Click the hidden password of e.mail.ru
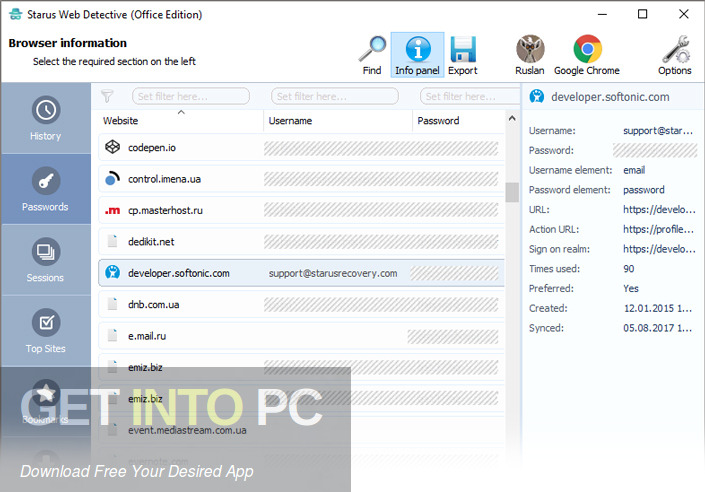Viewport: 705px width, 492px height. coord(453,336)
